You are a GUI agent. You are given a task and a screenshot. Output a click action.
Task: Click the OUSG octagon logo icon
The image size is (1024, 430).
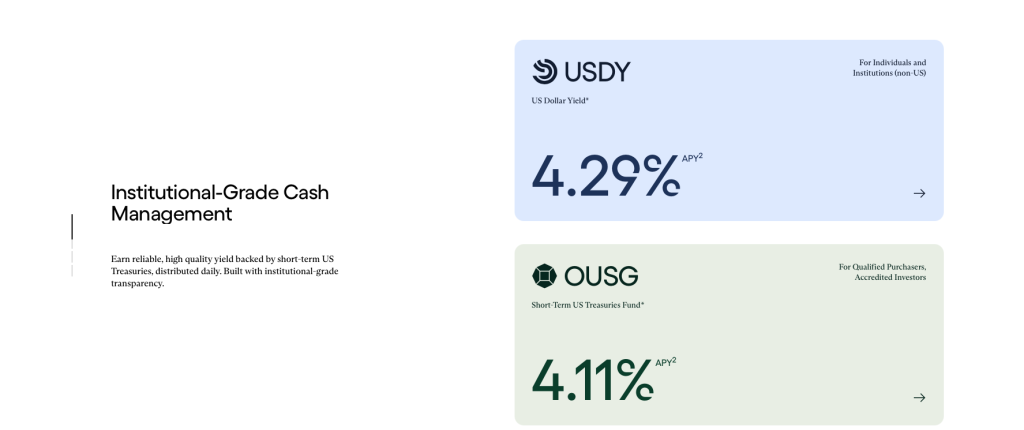click(x=545, y=276)
